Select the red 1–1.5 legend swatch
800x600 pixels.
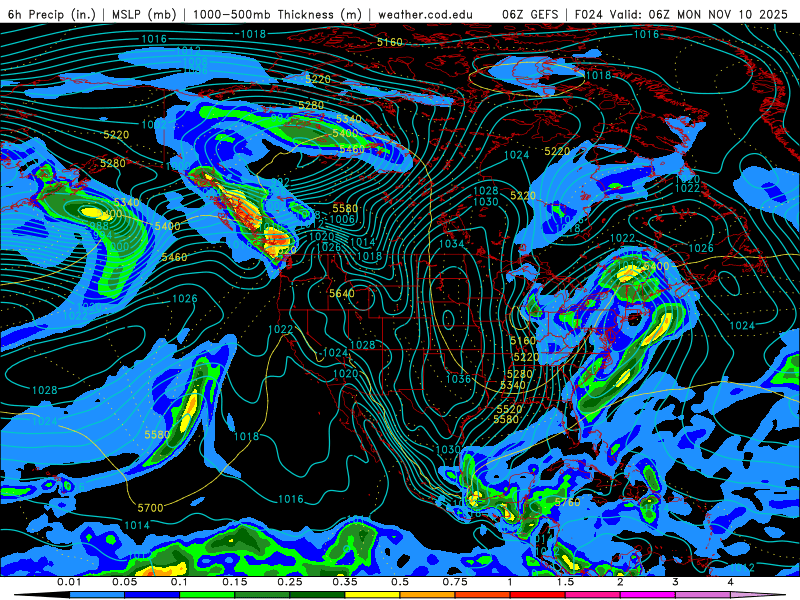pyautogui.click(x=538, y=595)
